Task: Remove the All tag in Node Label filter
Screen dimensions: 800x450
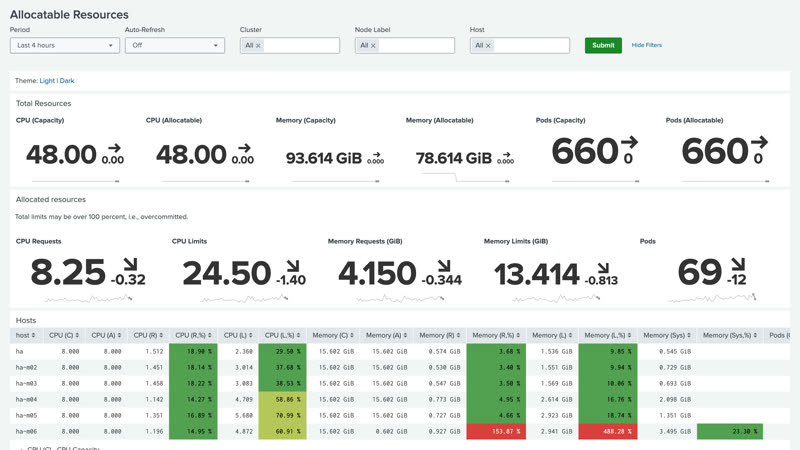Action: (373, 46)
